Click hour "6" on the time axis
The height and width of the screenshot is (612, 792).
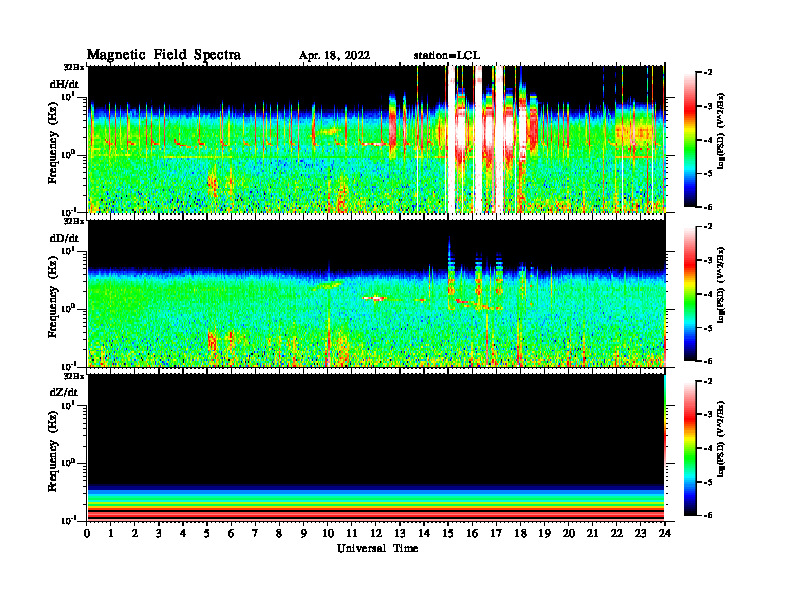click(231, 533)
